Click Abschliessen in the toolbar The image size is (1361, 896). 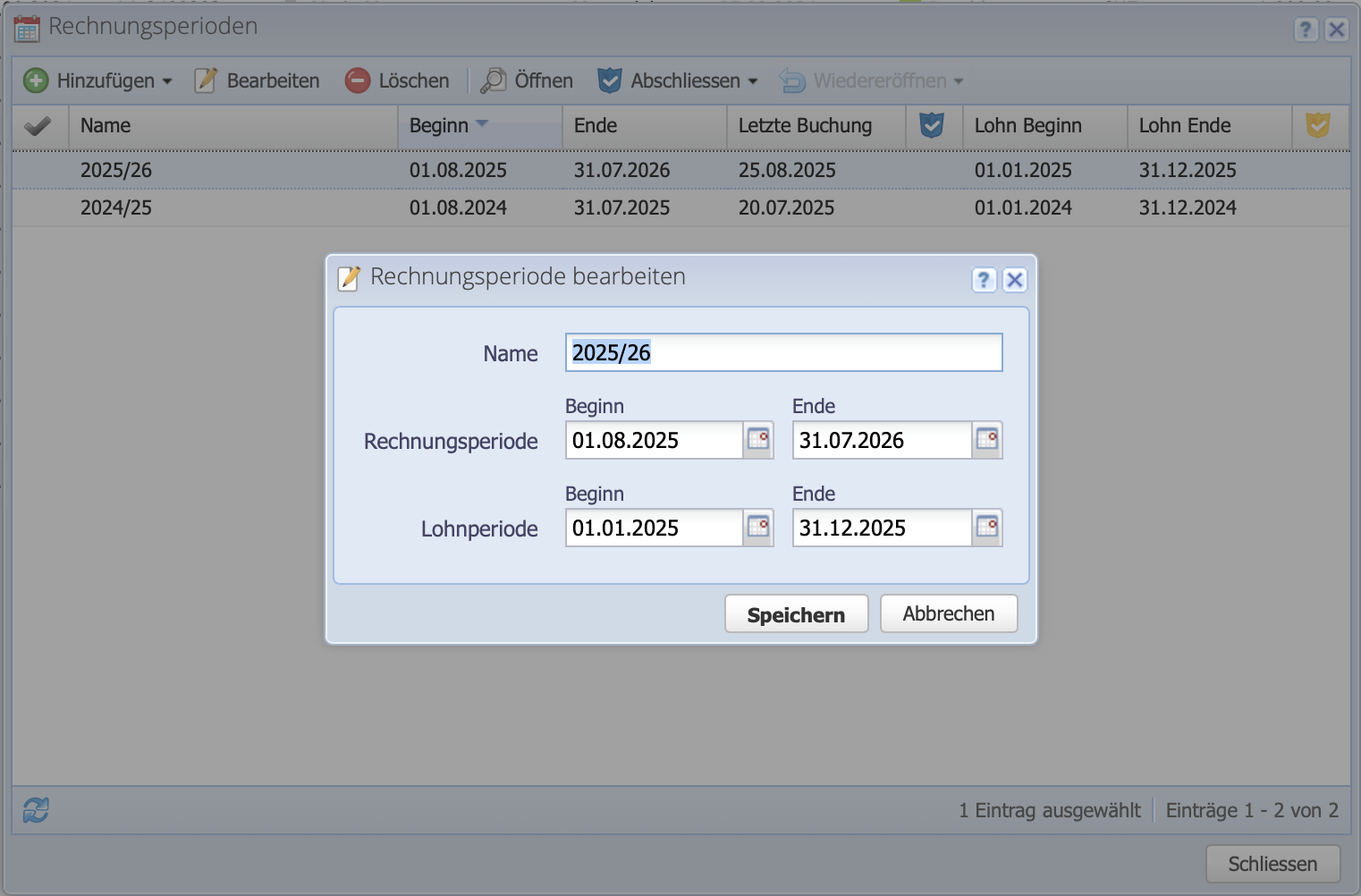(x=677, y=80)
